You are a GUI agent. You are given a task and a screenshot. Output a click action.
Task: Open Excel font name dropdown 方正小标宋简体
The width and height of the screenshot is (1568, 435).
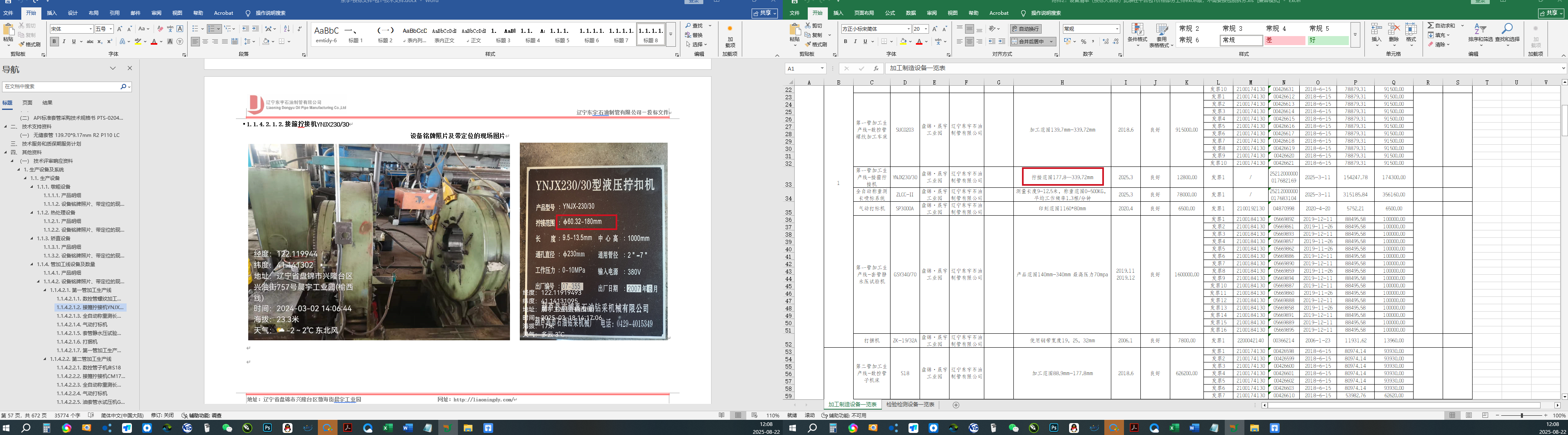(x=909, y=29)
